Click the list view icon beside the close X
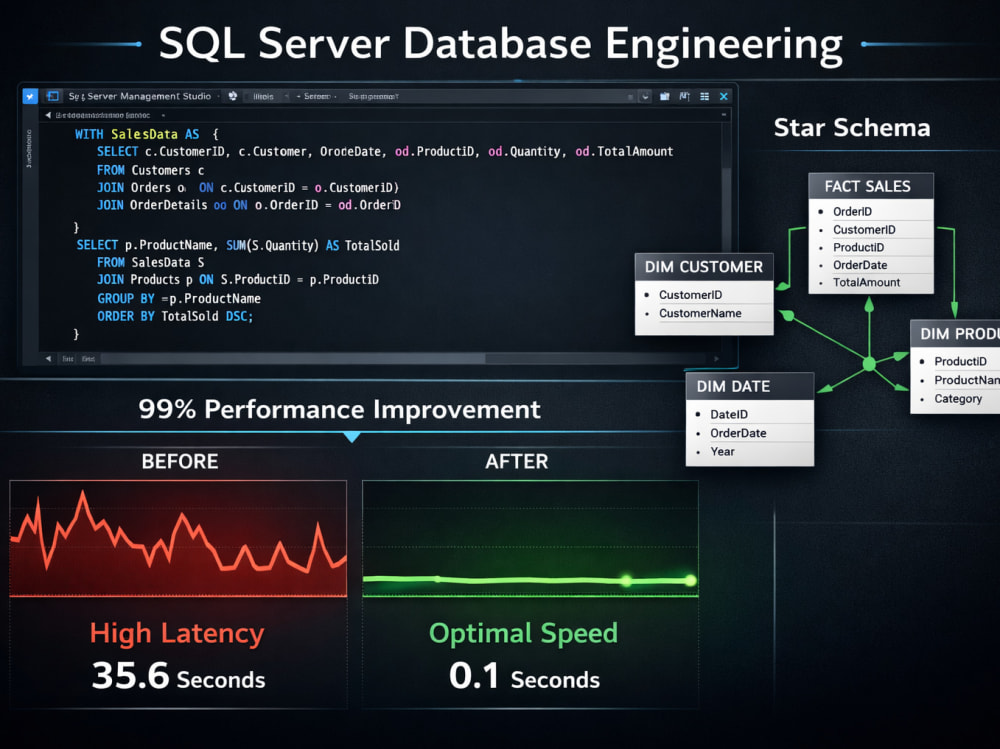 [705, 96]
